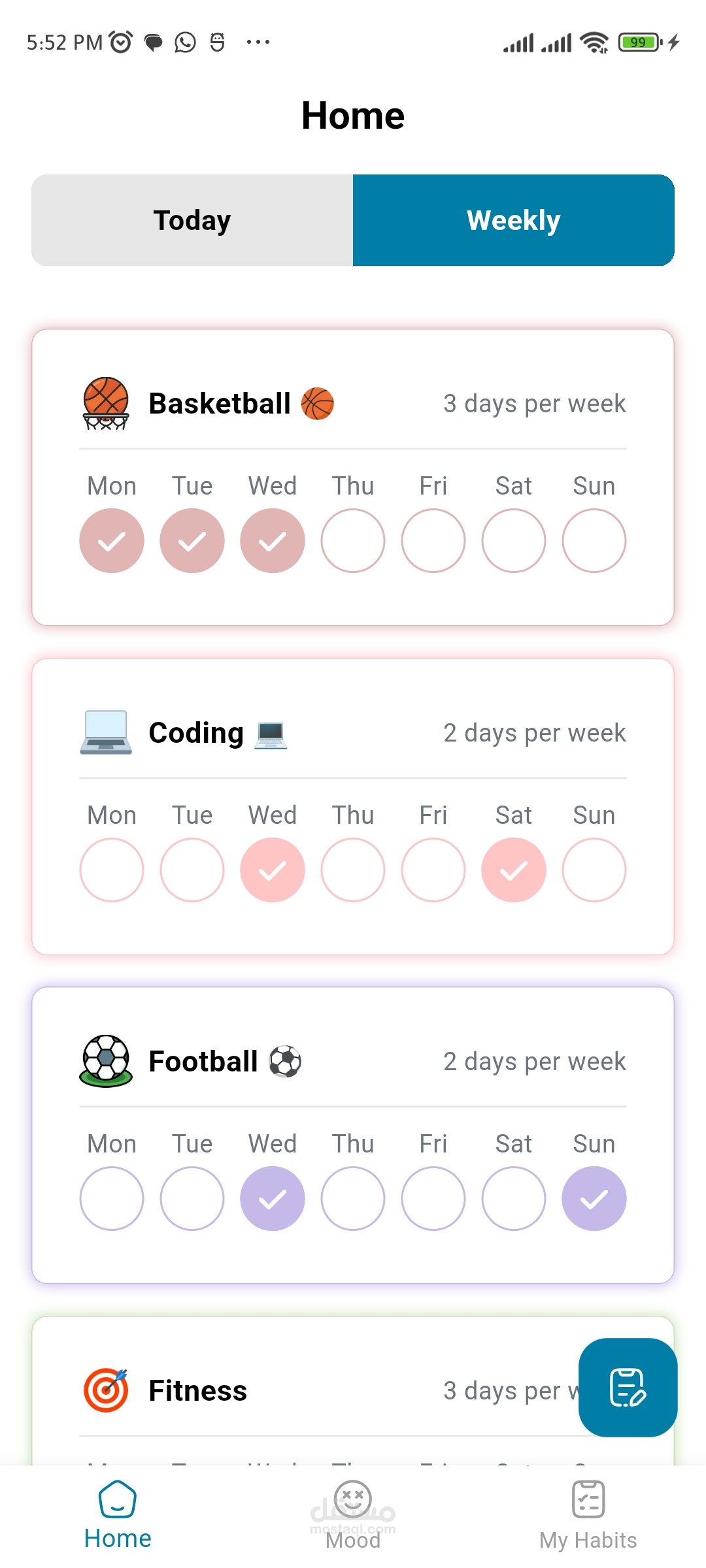The width and height of the screenshot is (706, 1568).
Task: Tap the floating edit-note button
Action: point(628,1387)
